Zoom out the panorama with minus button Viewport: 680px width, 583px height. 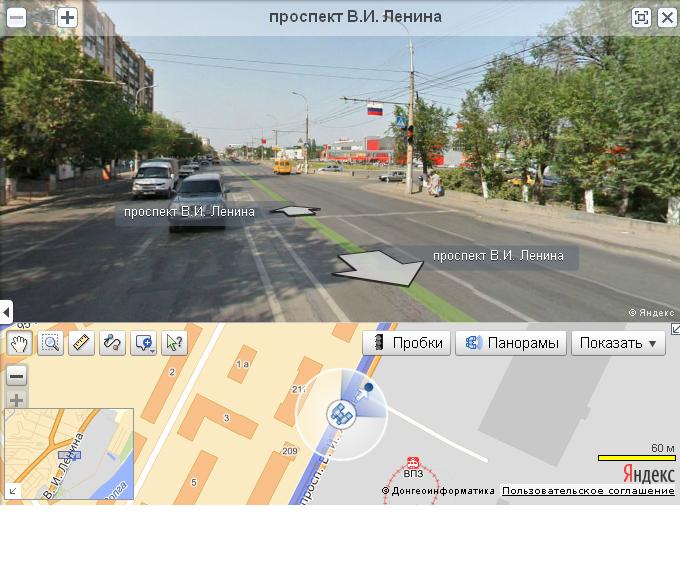click(x=16, y=18)
